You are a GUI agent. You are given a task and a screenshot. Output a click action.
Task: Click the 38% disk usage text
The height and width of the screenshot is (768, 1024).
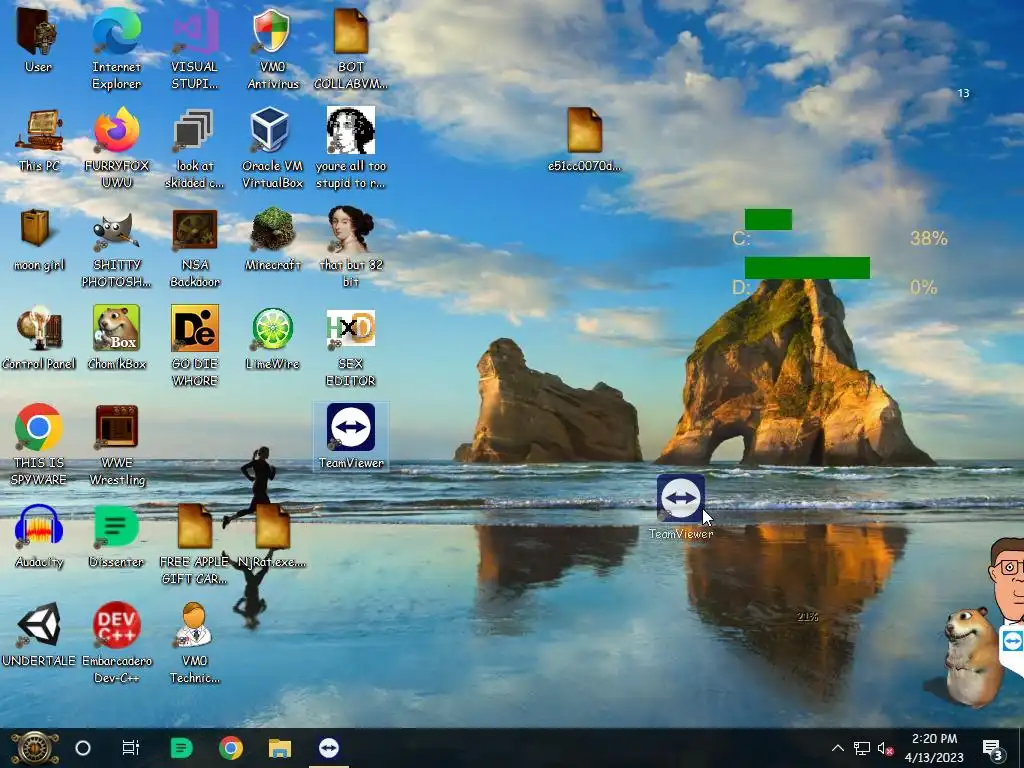[929, 238]
